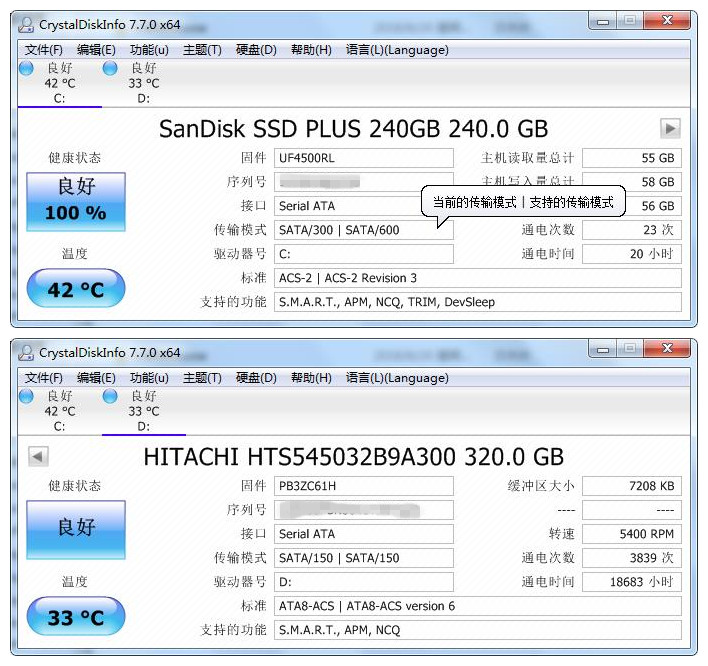Click 主机读取量总计 label in top window
Viewport: 708px width, 666px height.
click(527, 158)
